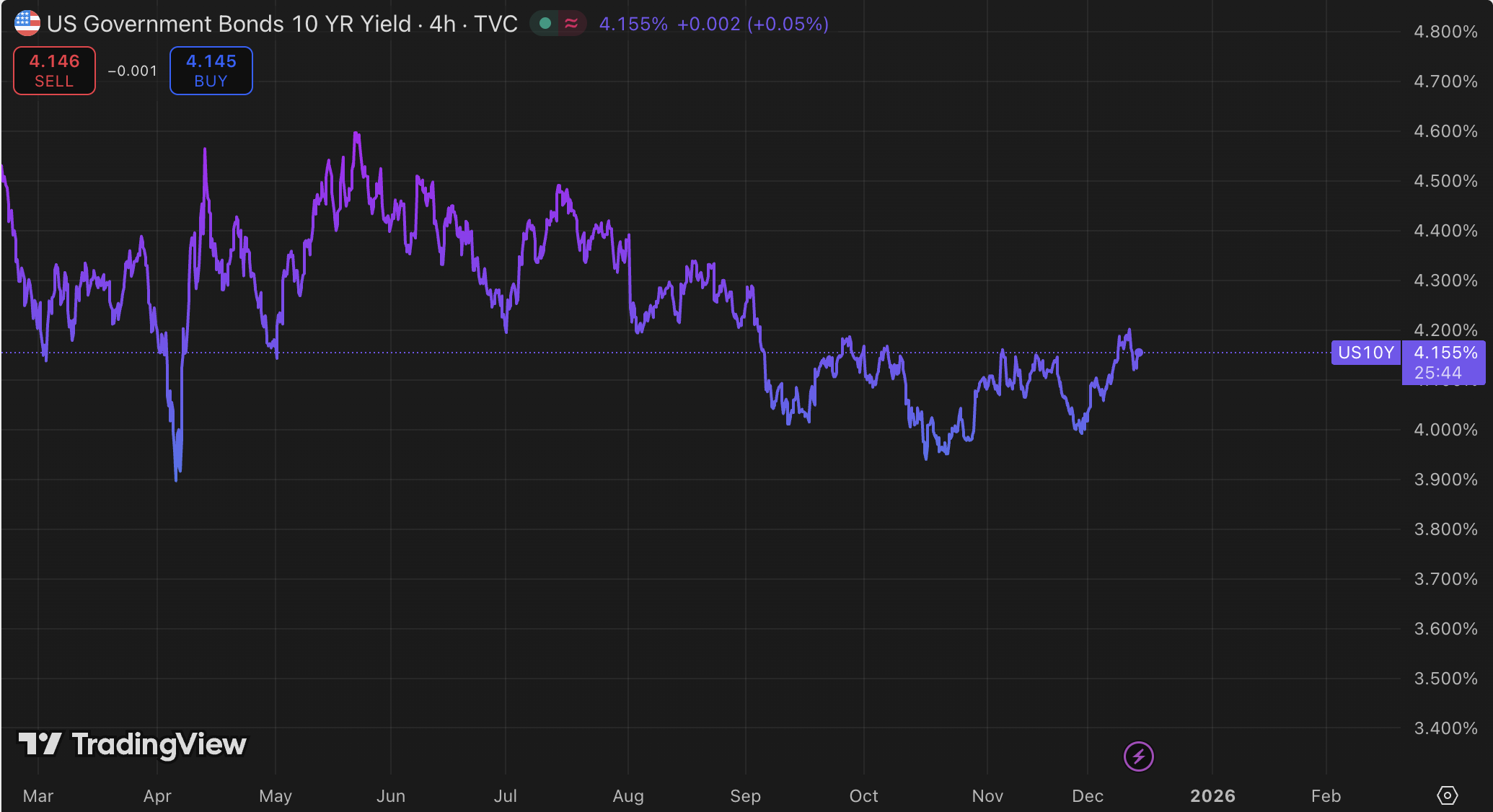This screenshot has width=1493, height=812.
Task: Click the 4.155% last value in legend
Action: point(633,24)
